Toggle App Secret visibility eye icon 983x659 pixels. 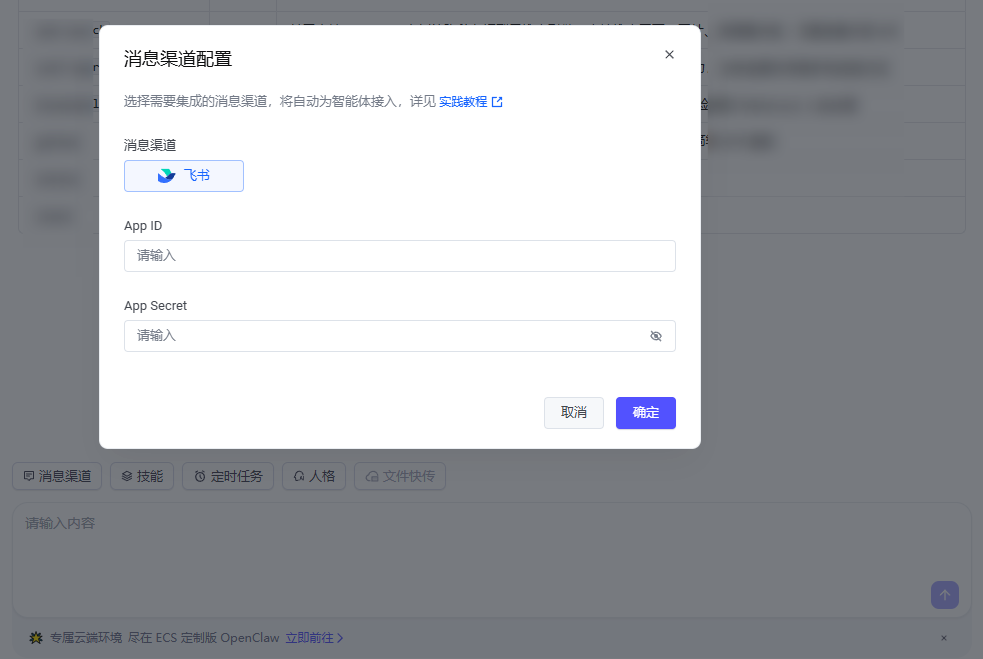656,336
